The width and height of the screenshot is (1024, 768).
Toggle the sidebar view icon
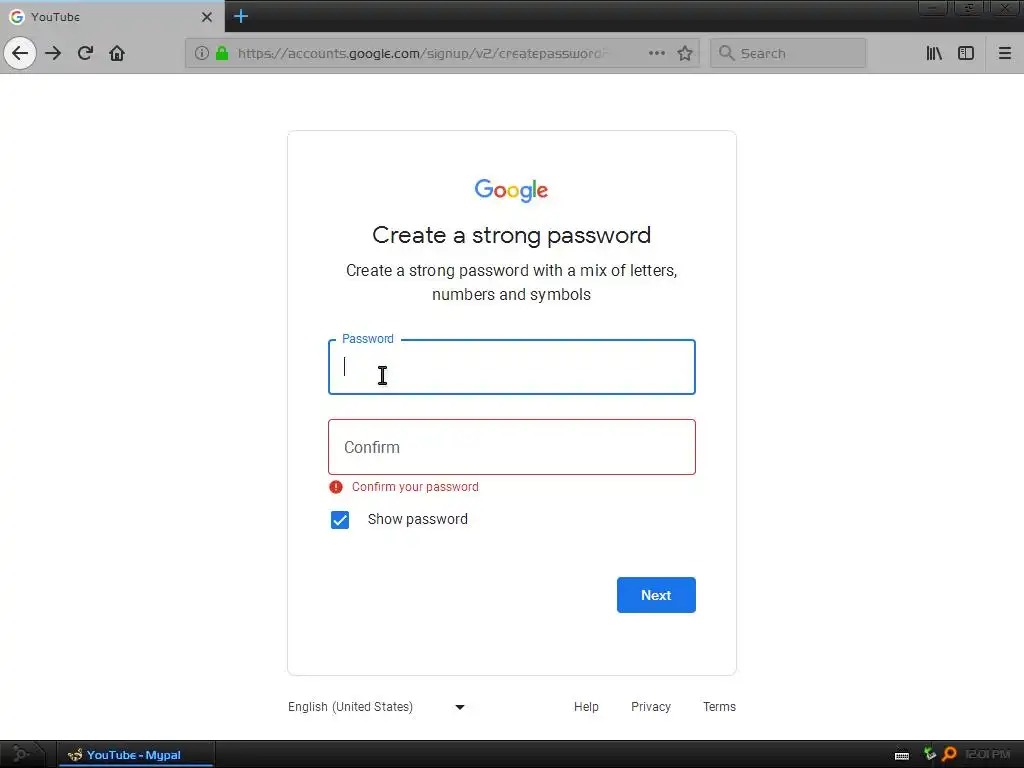tap(966, 53)
